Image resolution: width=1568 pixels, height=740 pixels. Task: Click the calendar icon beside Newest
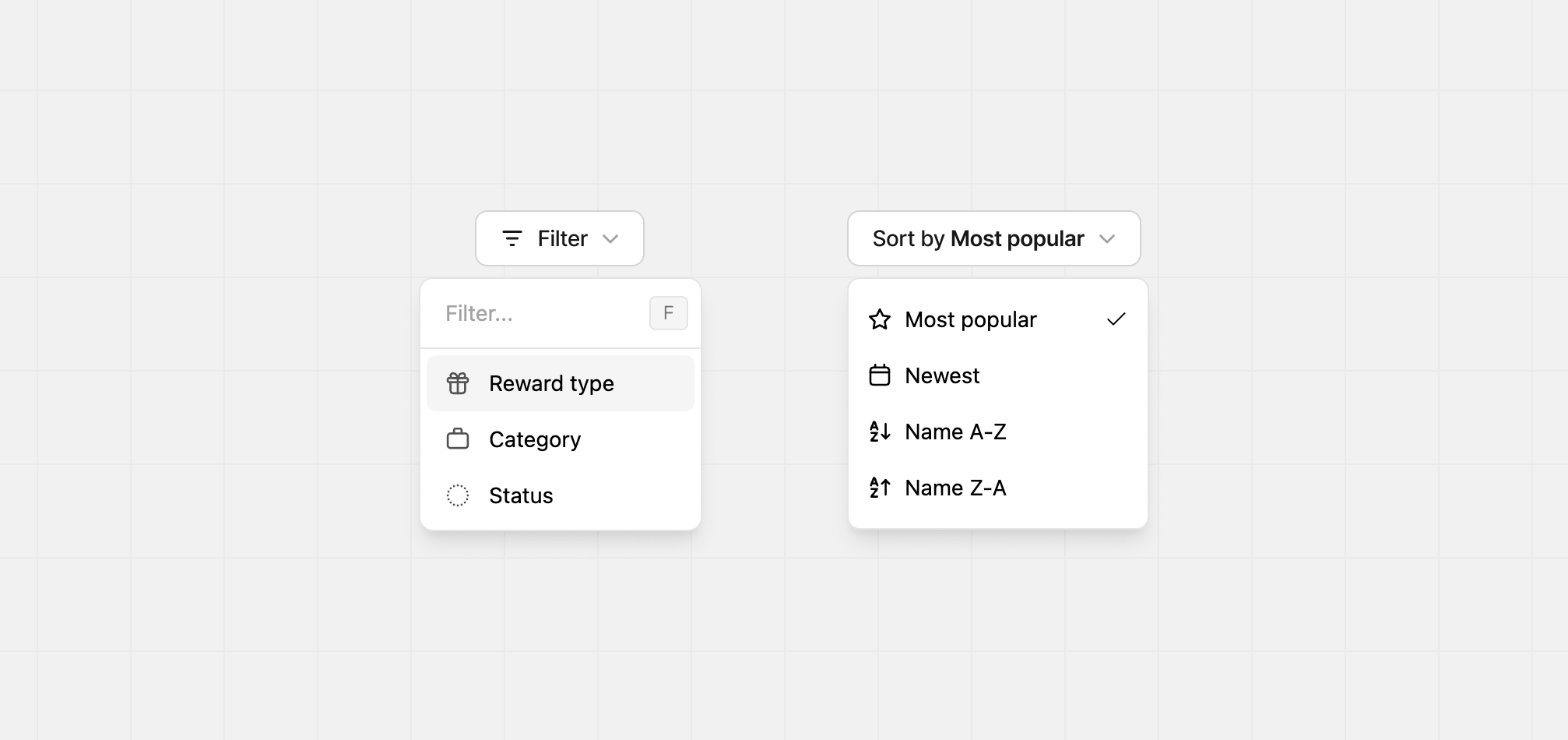click(x=880, y=375)
